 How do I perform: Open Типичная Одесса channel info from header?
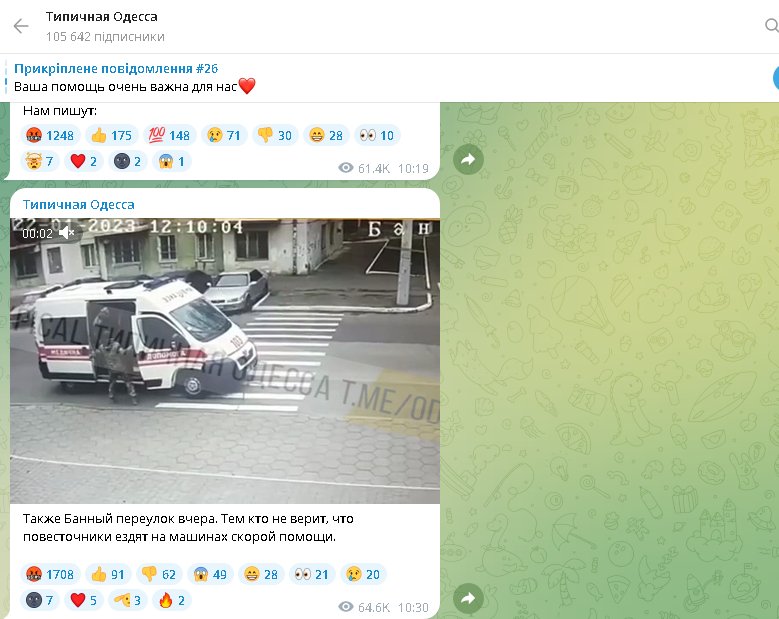click(x=101, y=17)
